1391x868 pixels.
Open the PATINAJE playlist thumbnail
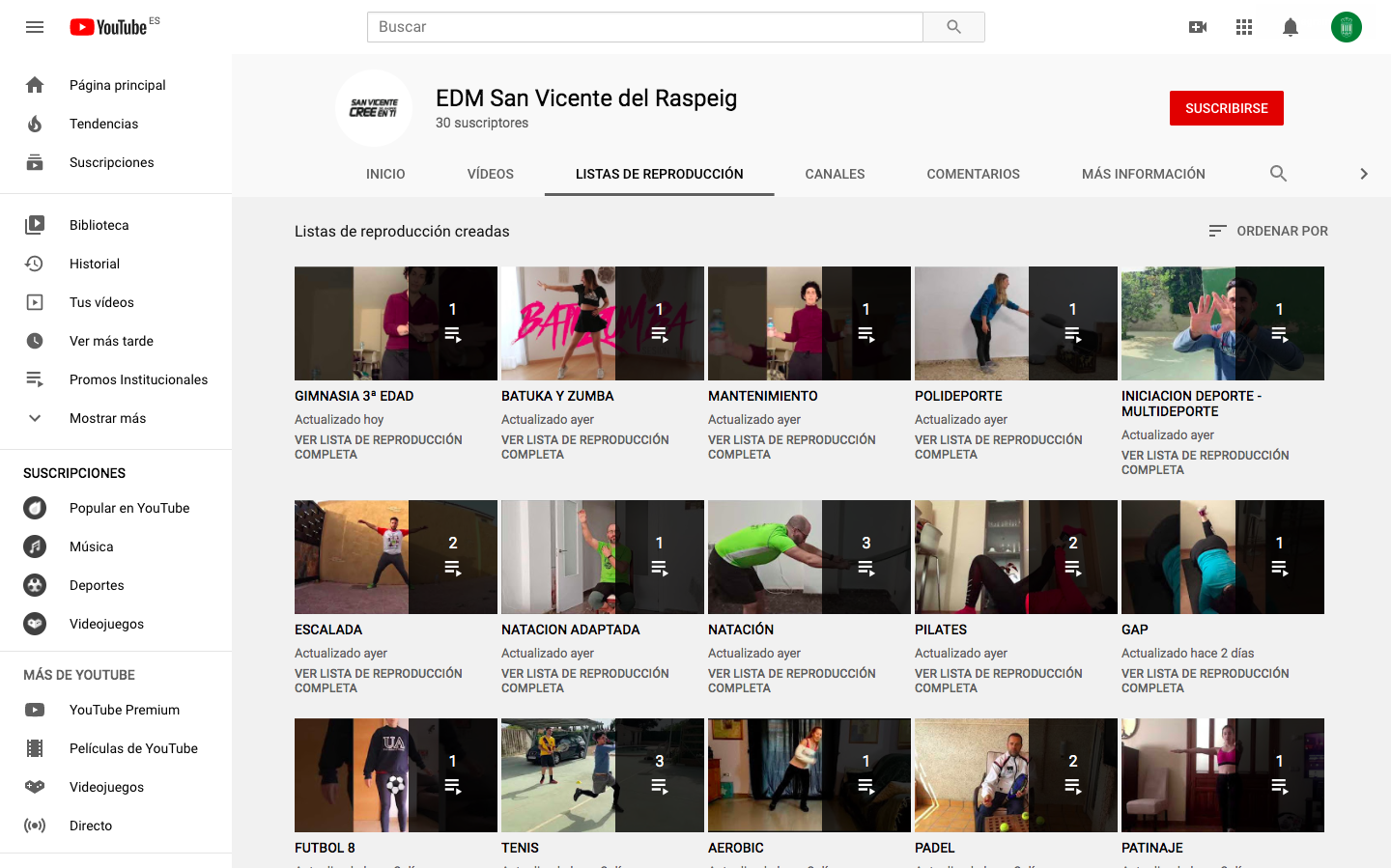(1223, 775)
